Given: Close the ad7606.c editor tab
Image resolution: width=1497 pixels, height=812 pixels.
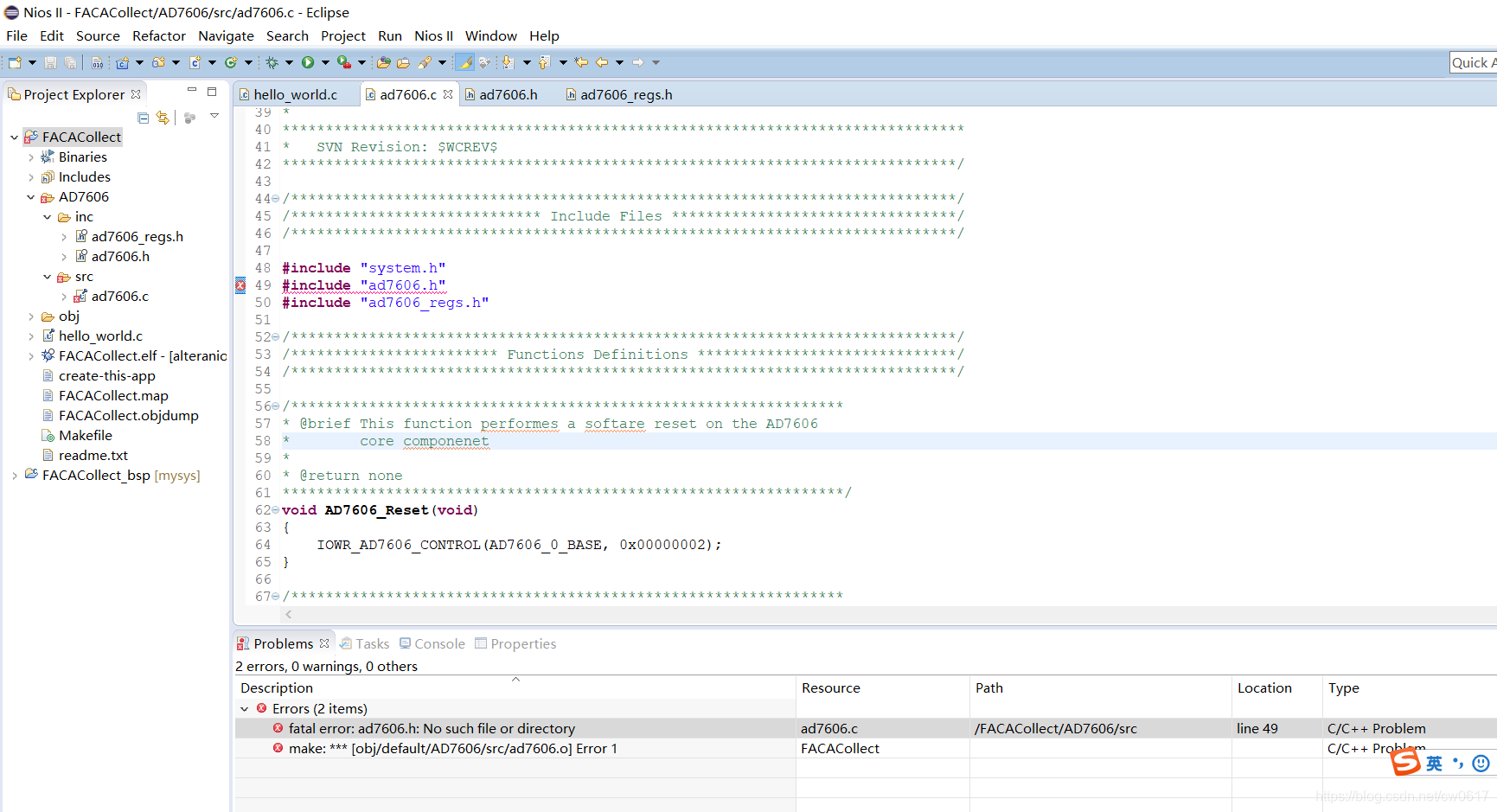Looking at the screenshot, I should [x=448, y=94].
